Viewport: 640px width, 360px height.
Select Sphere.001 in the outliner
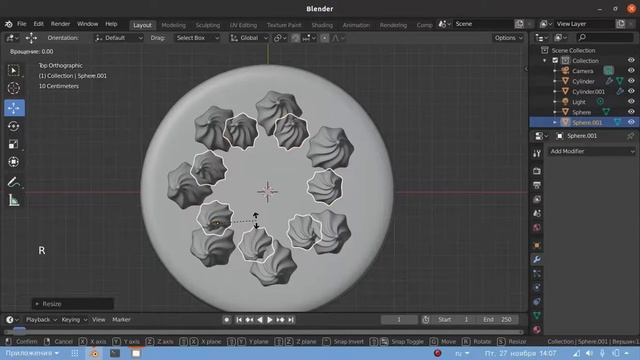(587, 122)
